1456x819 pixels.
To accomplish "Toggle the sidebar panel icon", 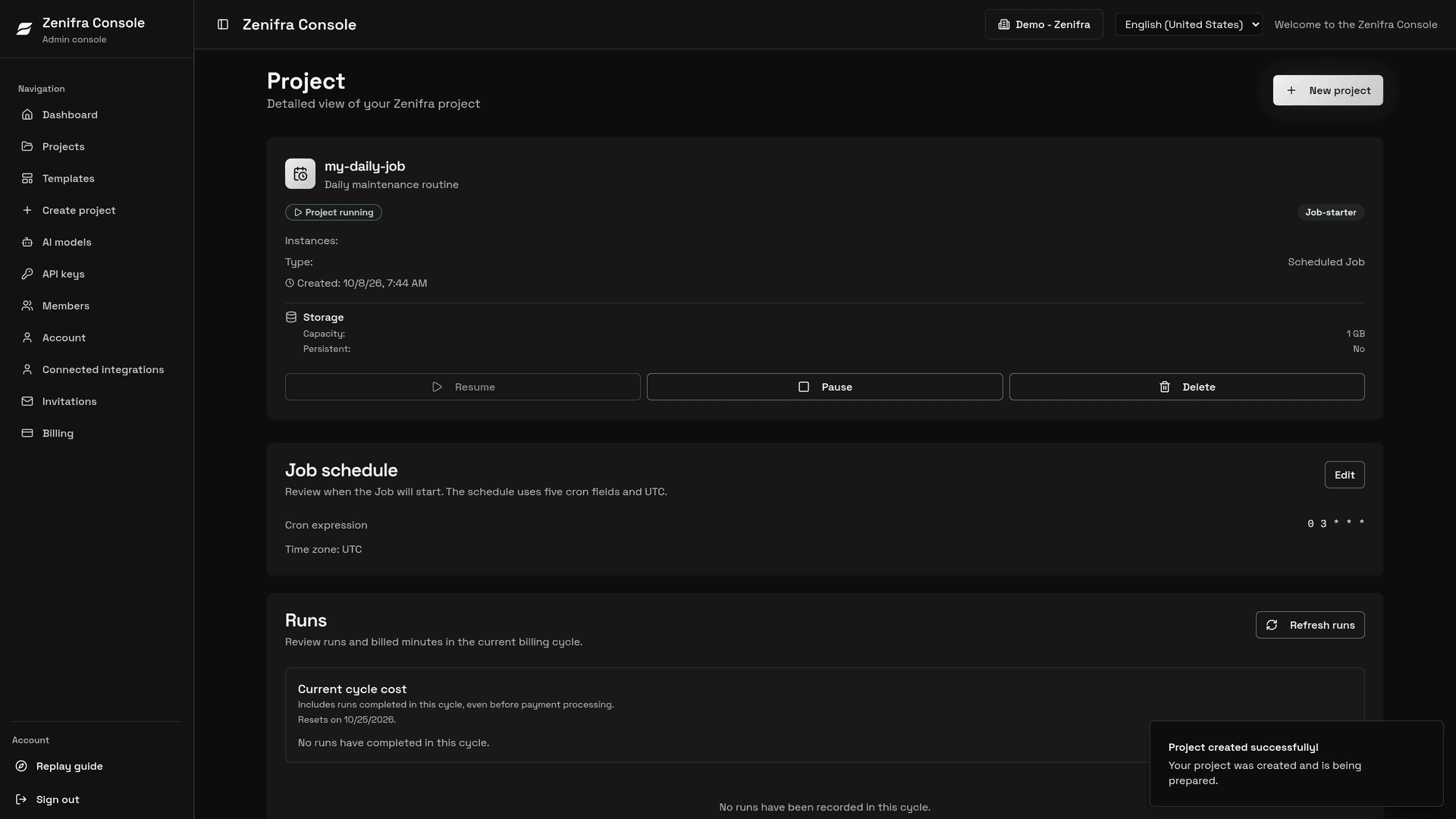I will 223,24.
